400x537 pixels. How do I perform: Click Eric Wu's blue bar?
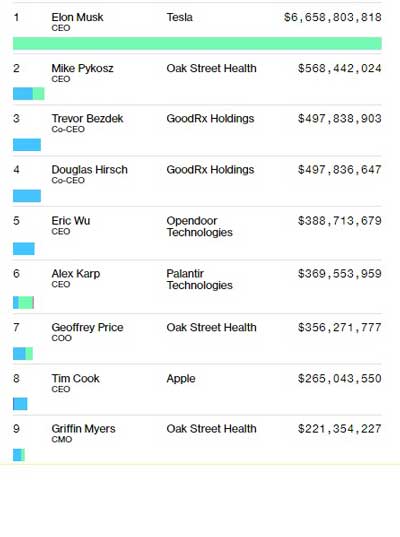[24, 249]
